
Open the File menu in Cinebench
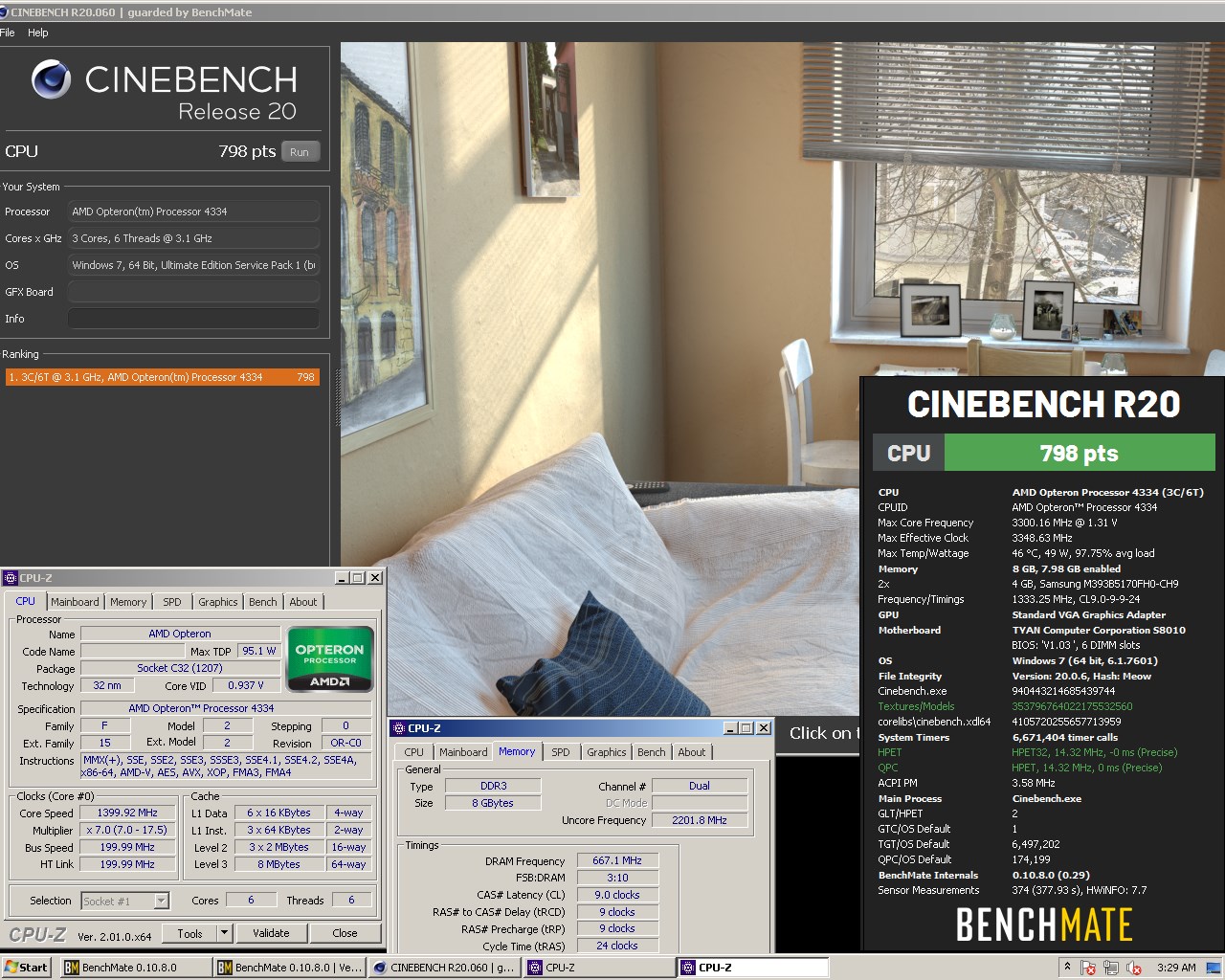tap(8, 33)
